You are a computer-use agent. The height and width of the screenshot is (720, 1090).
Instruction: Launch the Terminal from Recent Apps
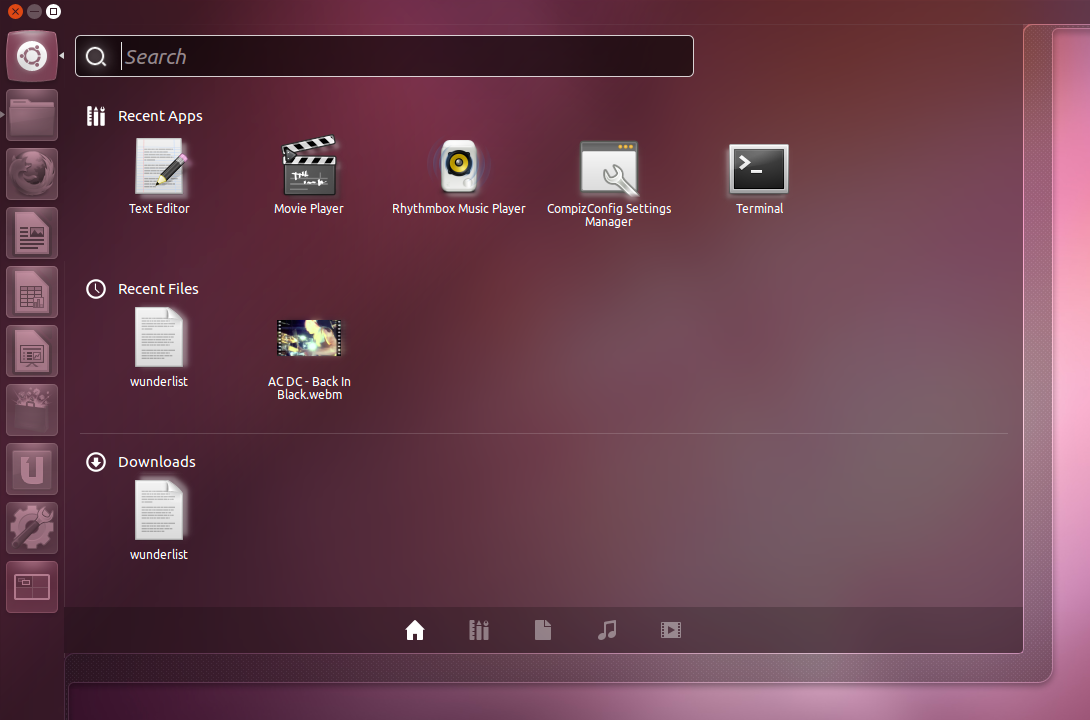tap(759, 167)
